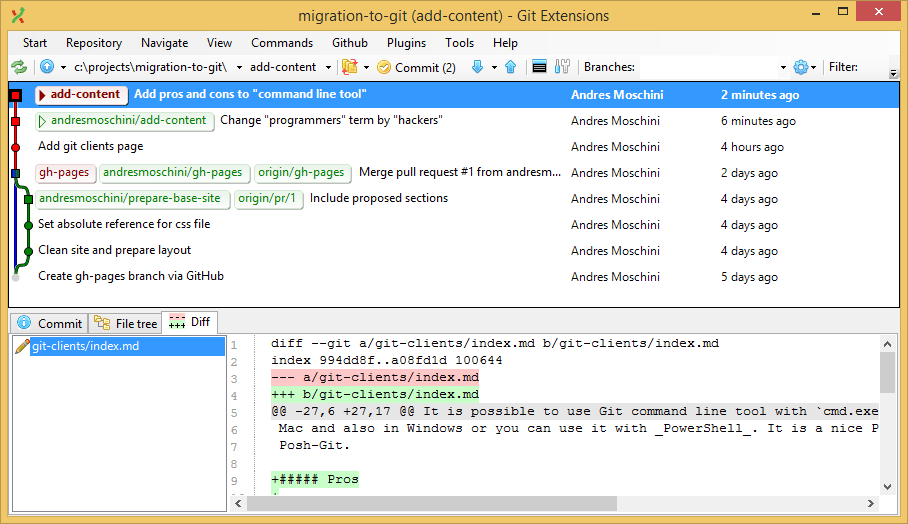Click diff horizontal scrollbar right arrow
Image resolution: width=908 pixels, height=524 pixels.
[870, 504]
